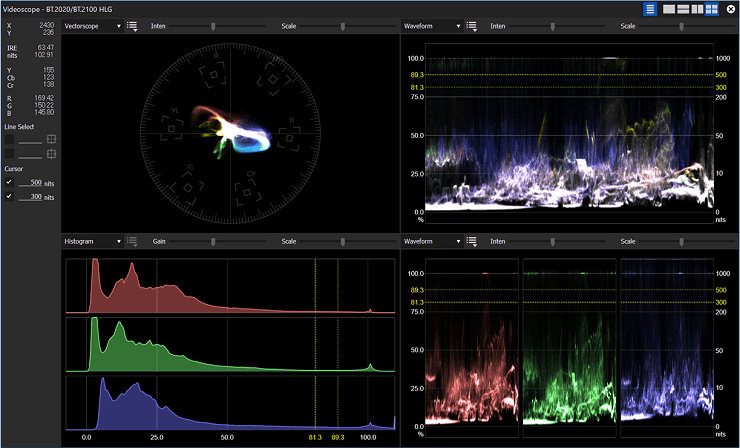Open the Vectorscope panel settings list icon
The image size is (740, 448).
[133, 26]
